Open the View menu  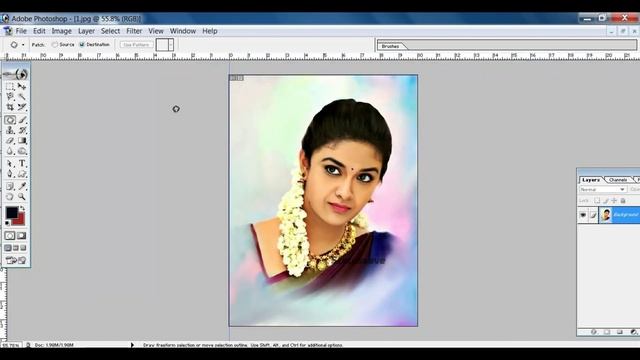pos(156,31)
